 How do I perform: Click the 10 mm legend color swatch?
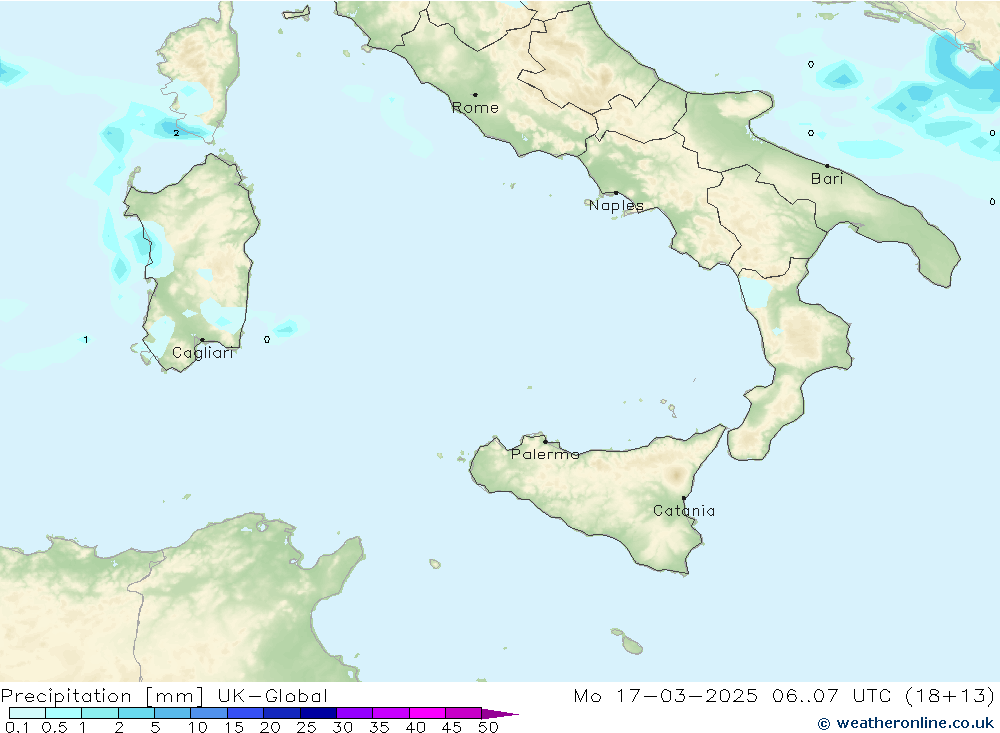209,713
